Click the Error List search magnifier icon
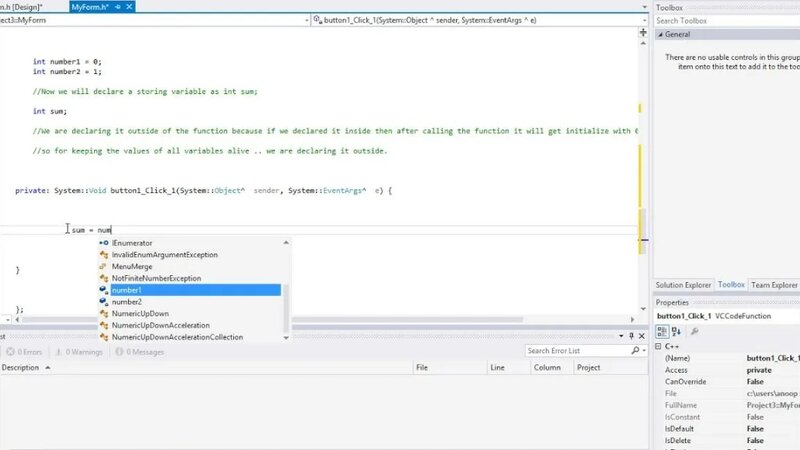This screenshot has height=450, width=800. [x=635, y=351]
